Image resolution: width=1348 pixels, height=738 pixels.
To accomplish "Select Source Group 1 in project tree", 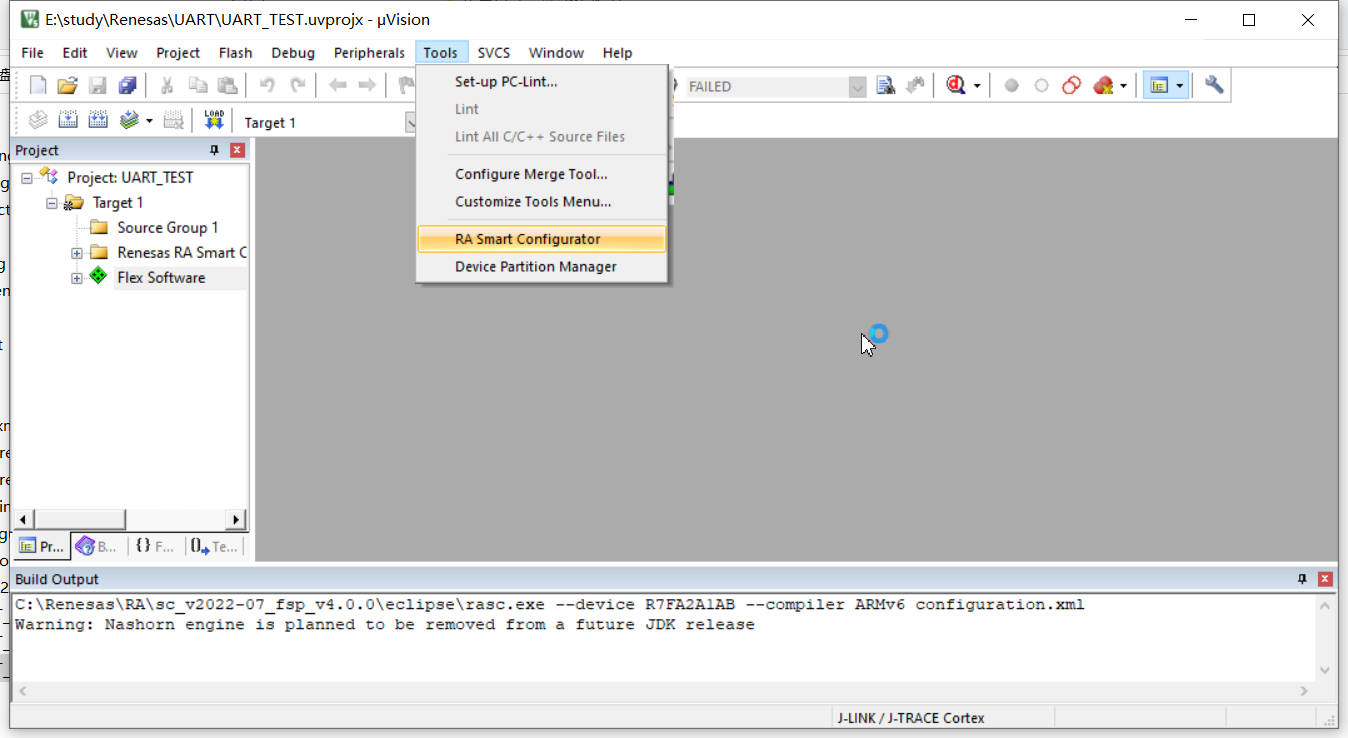I will tap(167, 228).
